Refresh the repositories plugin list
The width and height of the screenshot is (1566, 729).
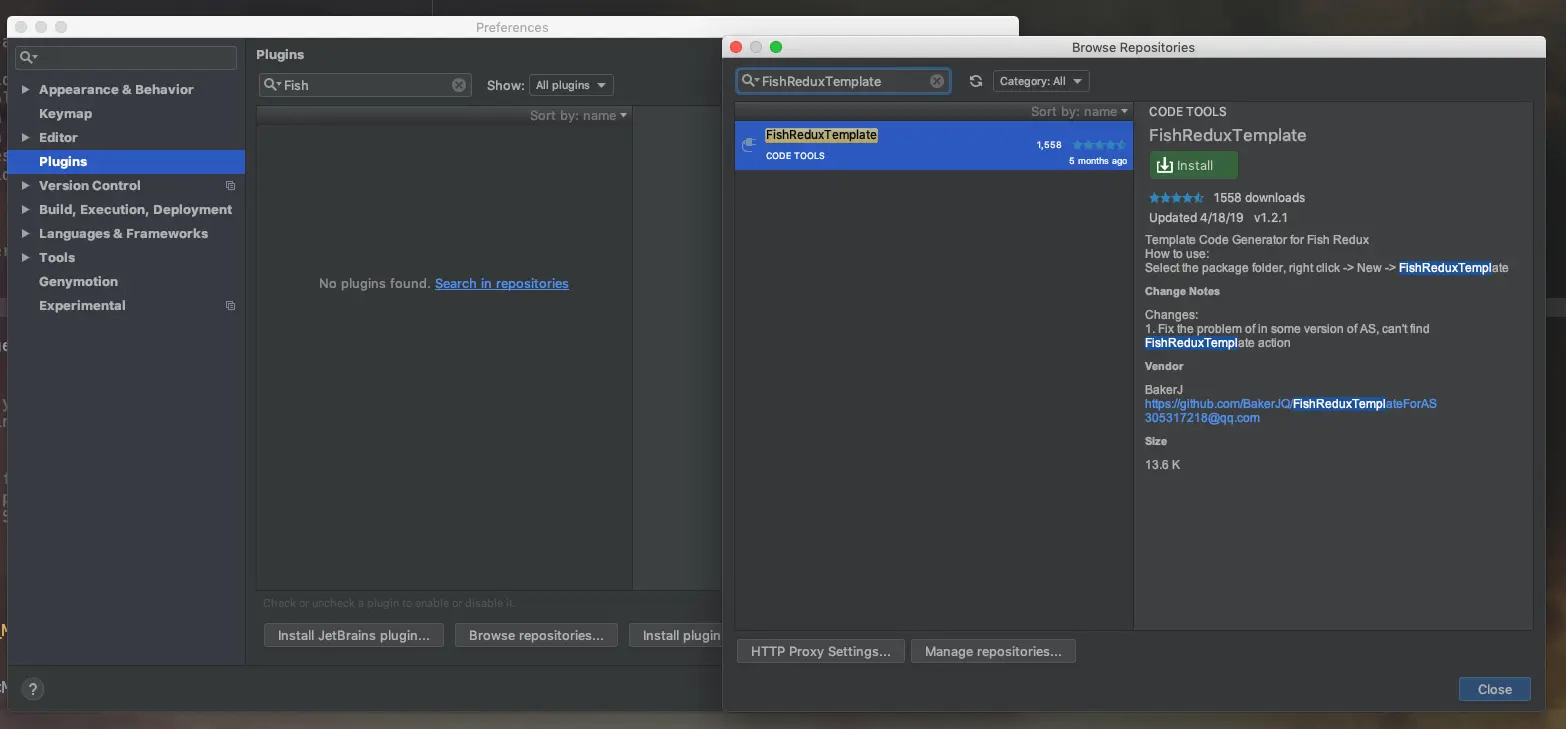976,81
